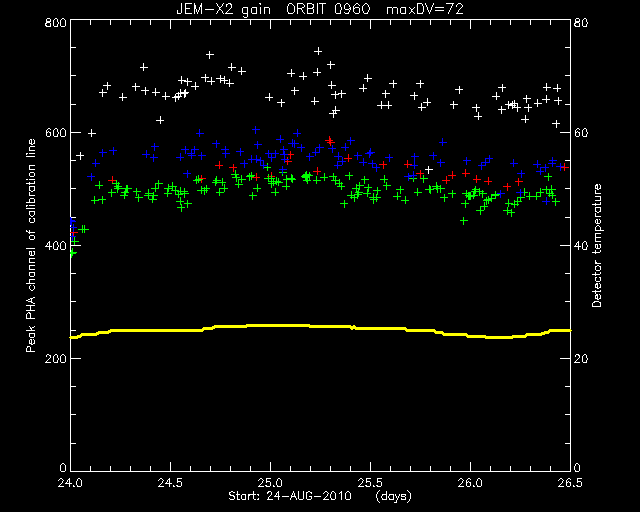Click the 26.5 label on the time axis
The width and height of the screenshot is (640, 512).
570,483
